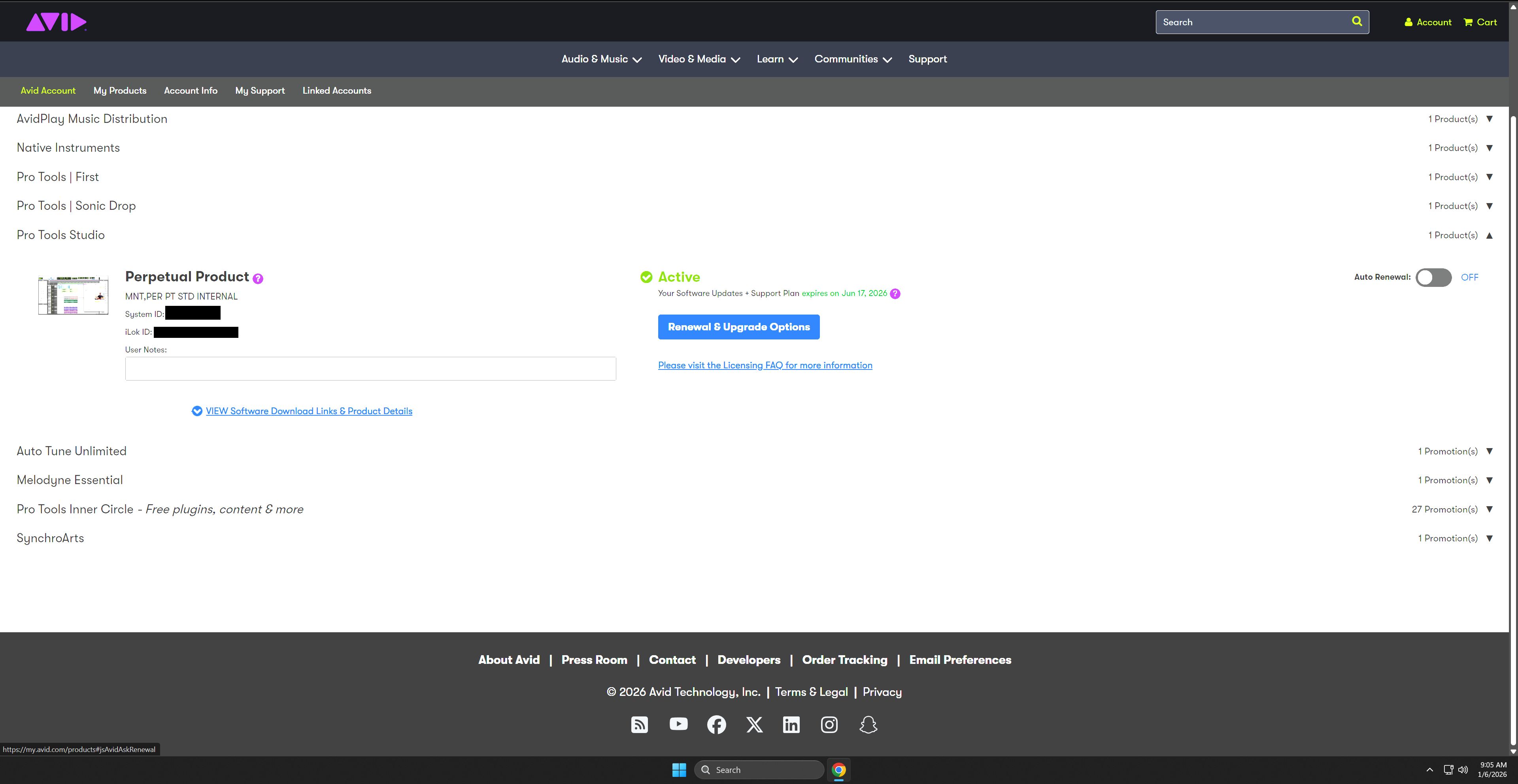Expand the Native Instruments section
The height and width of the screenshot is (784, 1518).
(1489, 148)
